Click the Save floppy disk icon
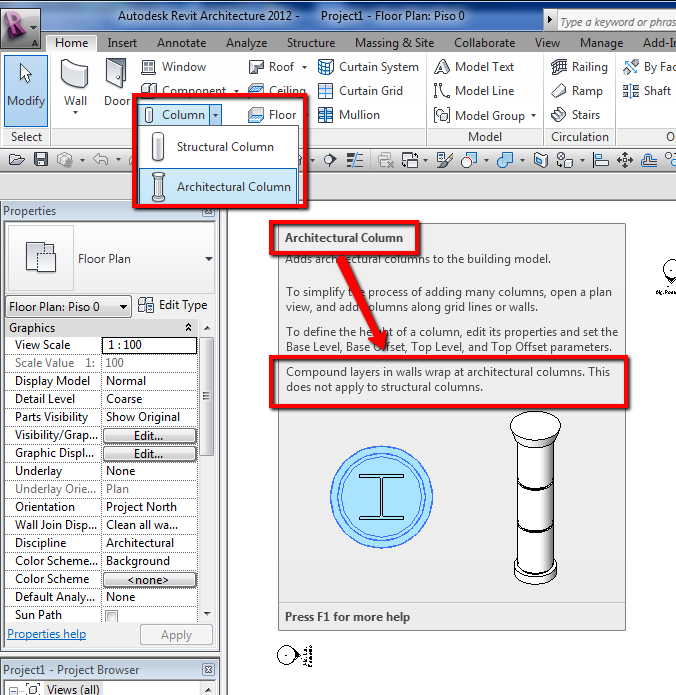The image size is (676, 695). click(41, 160)
